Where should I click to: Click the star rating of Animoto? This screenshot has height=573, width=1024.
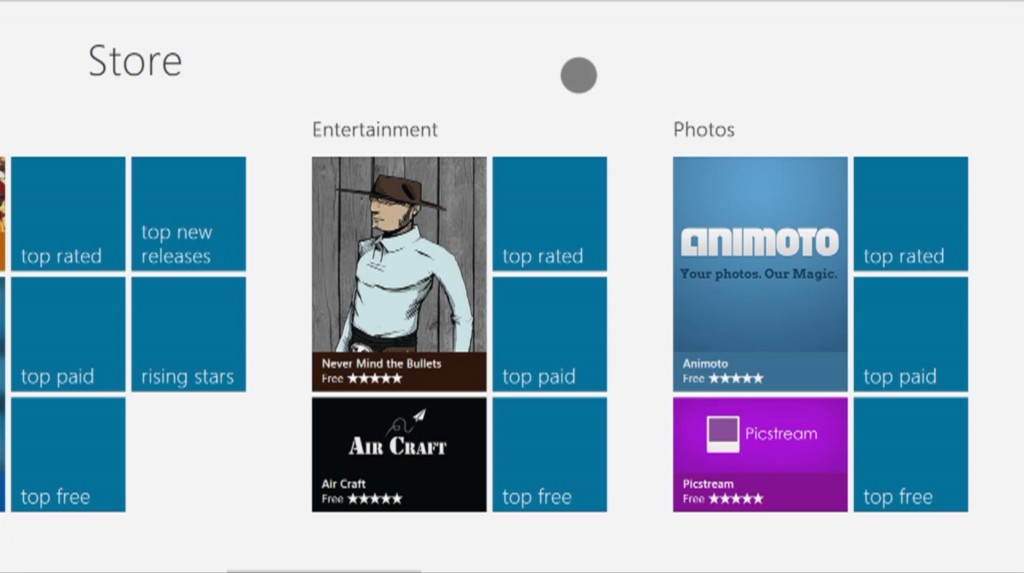736,378
